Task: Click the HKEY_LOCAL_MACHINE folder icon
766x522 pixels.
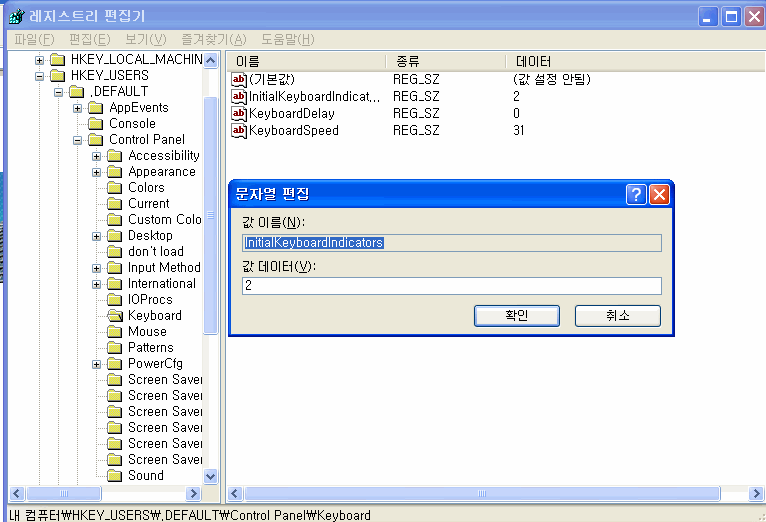Action: click(58, 60)
